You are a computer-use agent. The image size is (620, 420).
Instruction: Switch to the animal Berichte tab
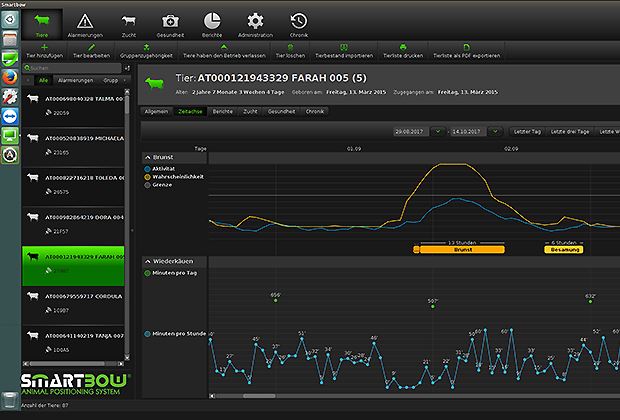[223, 112]
